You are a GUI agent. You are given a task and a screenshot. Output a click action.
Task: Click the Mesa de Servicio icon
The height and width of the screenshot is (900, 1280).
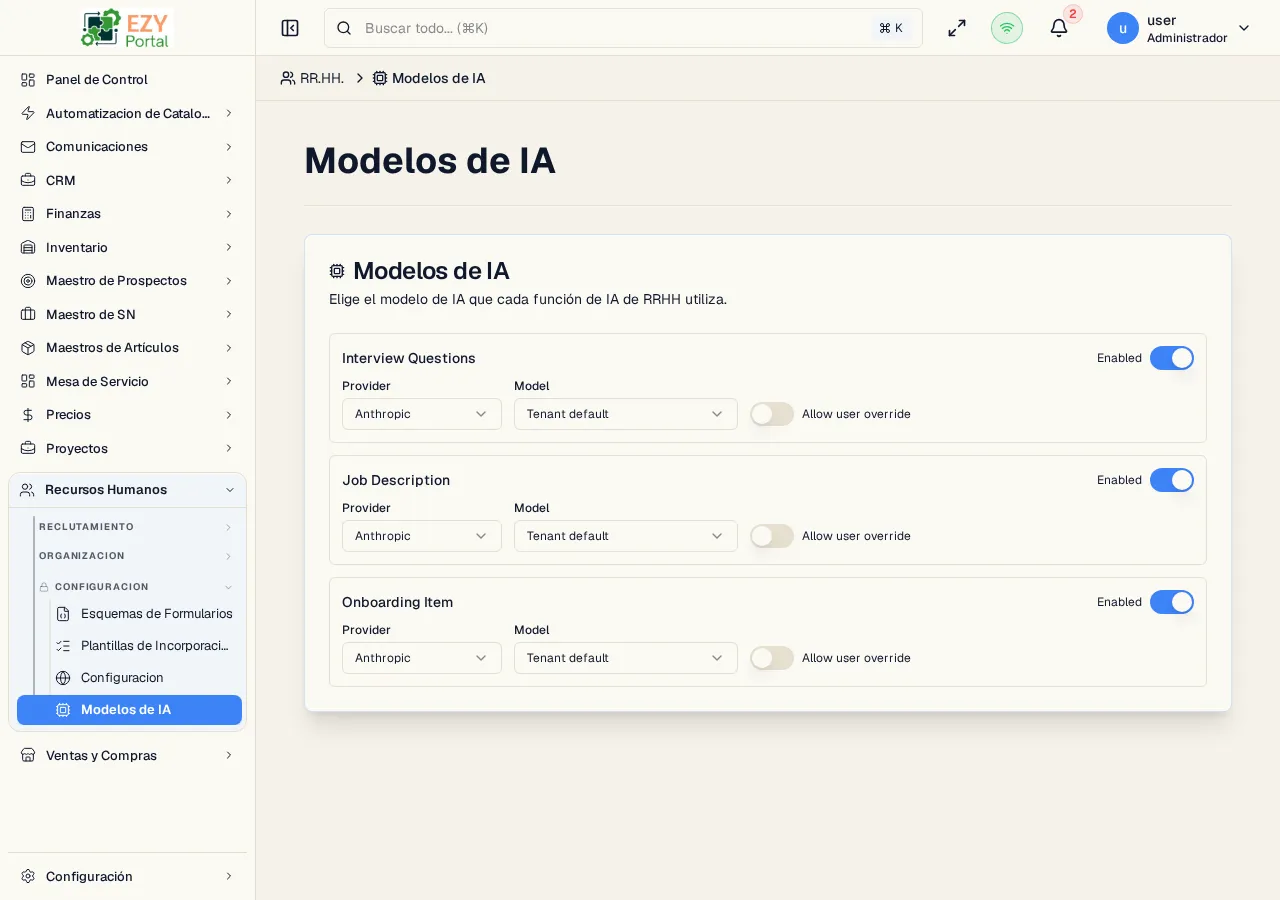[x=28, y=381]
